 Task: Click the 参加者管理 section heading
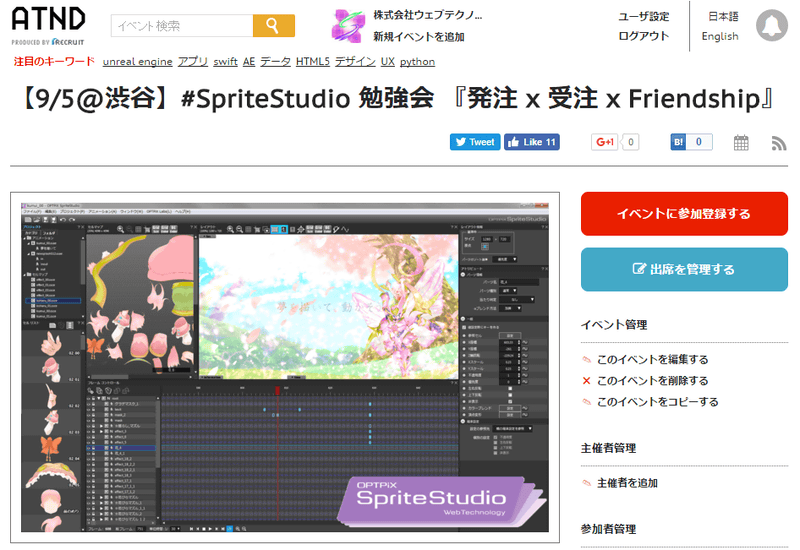[x=608, y=529]
